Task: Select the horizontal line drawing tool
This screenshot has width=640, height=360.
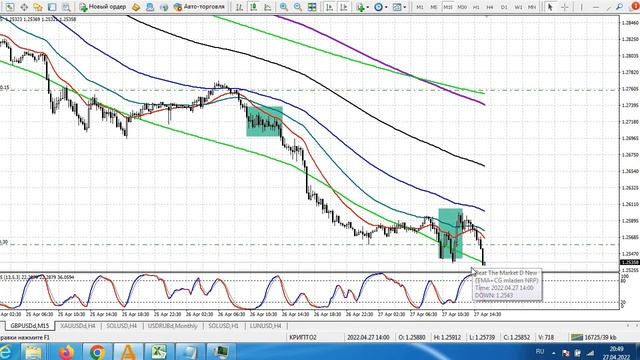Action: (596, 7)
